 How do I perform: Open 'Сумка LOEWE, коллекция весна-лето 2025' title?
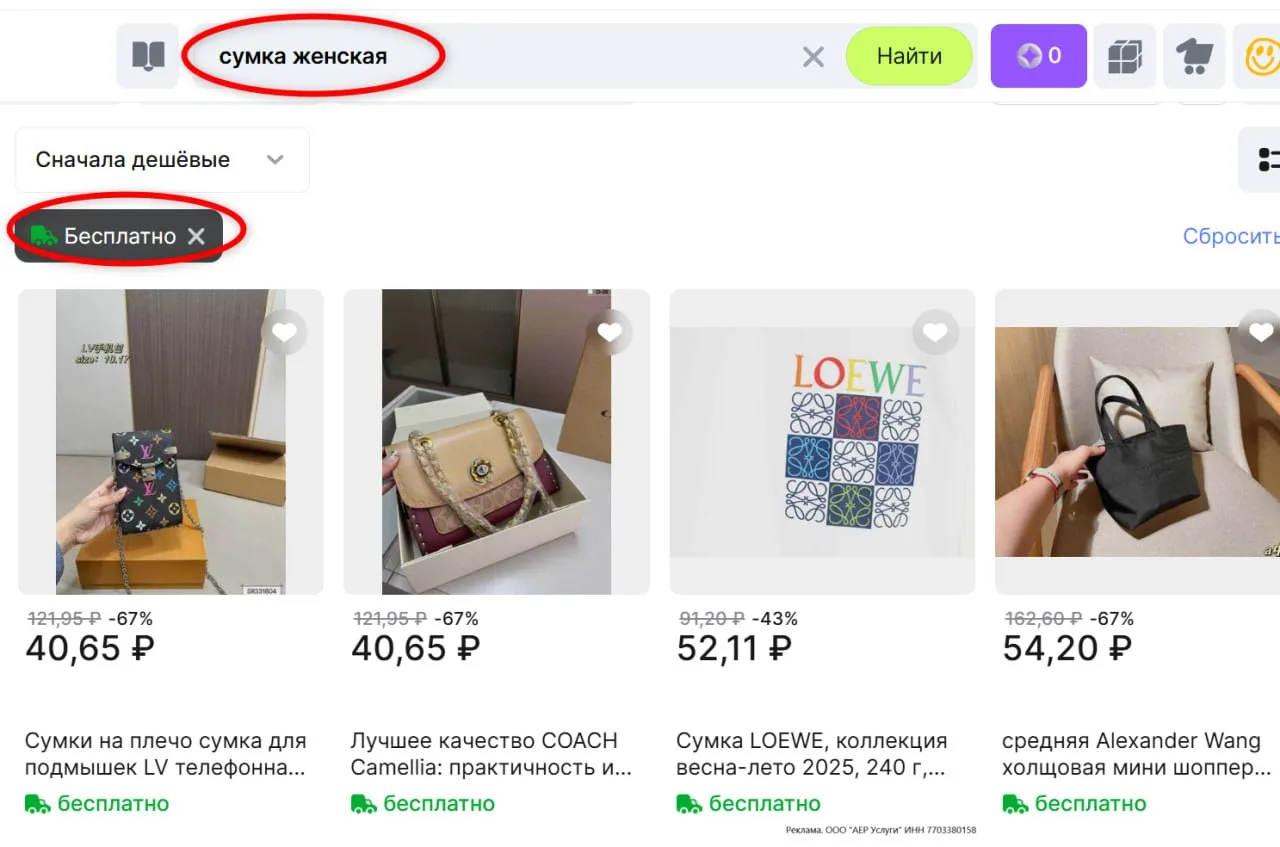[812, 755]
